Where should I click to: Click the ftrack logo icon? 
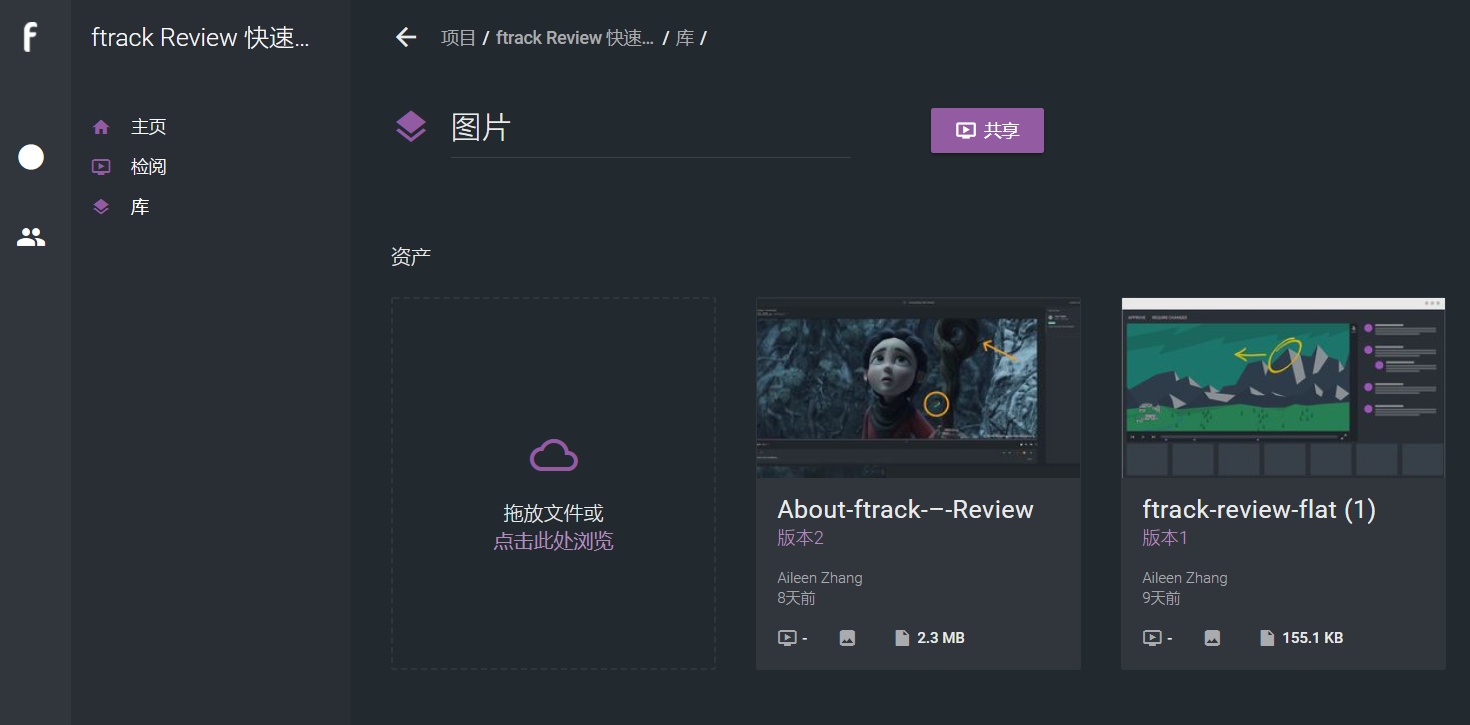(x=30, y=38)
